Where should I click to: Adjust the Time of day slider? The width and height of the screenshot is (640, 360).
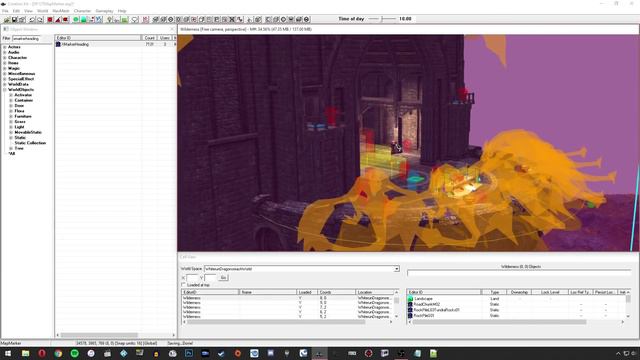pyautogui.click(x=382, y=19)
